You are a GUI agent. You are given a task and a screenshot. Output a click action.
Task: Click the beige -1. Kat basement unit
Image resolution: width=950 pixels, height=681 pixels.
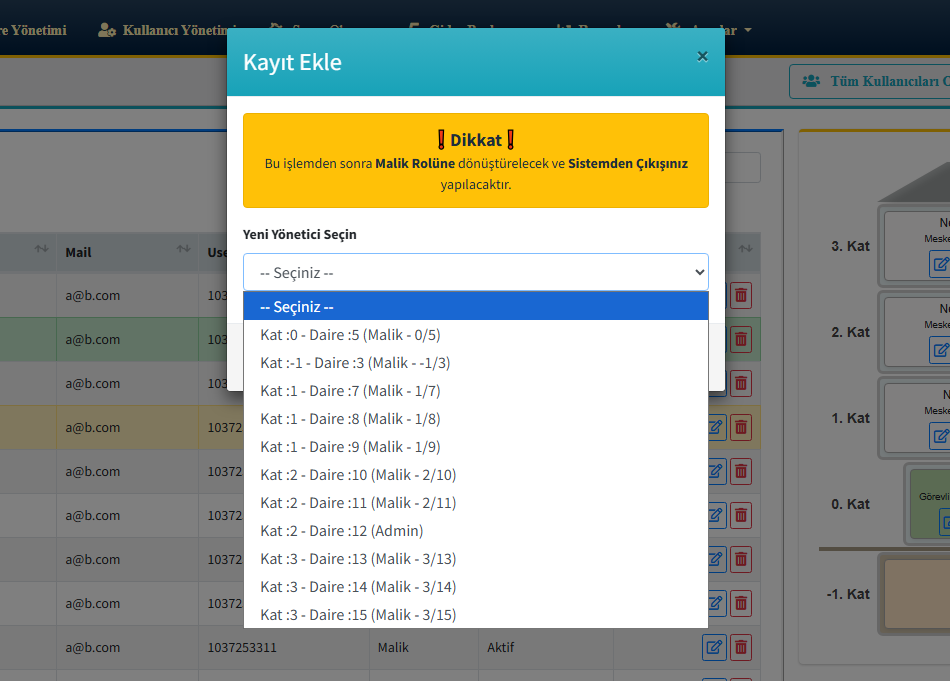[915, 593]
